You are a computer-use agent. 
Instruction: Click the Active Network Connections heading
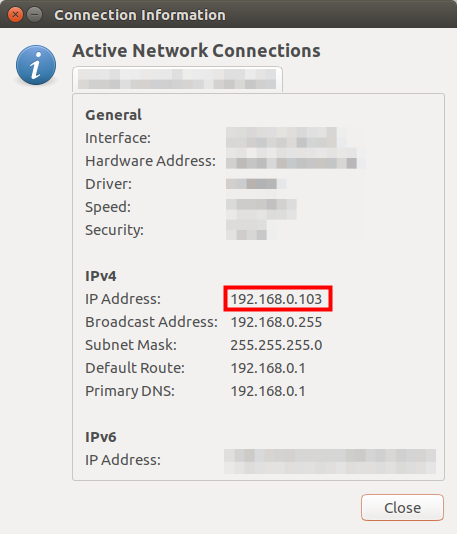pyautogui.click(x=196, y=51)
